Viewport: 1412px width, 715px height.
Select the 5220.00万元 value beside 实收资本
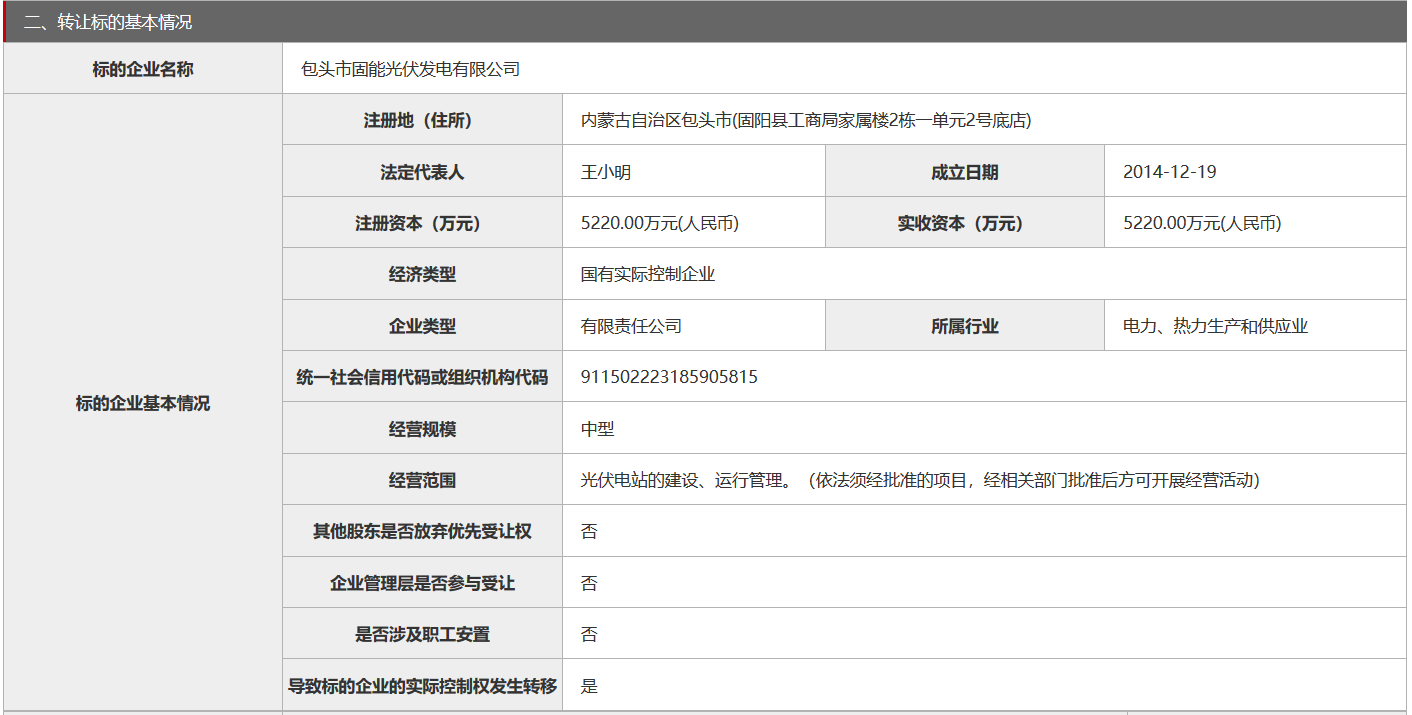pyautogui.click(x=1202, y=224)
